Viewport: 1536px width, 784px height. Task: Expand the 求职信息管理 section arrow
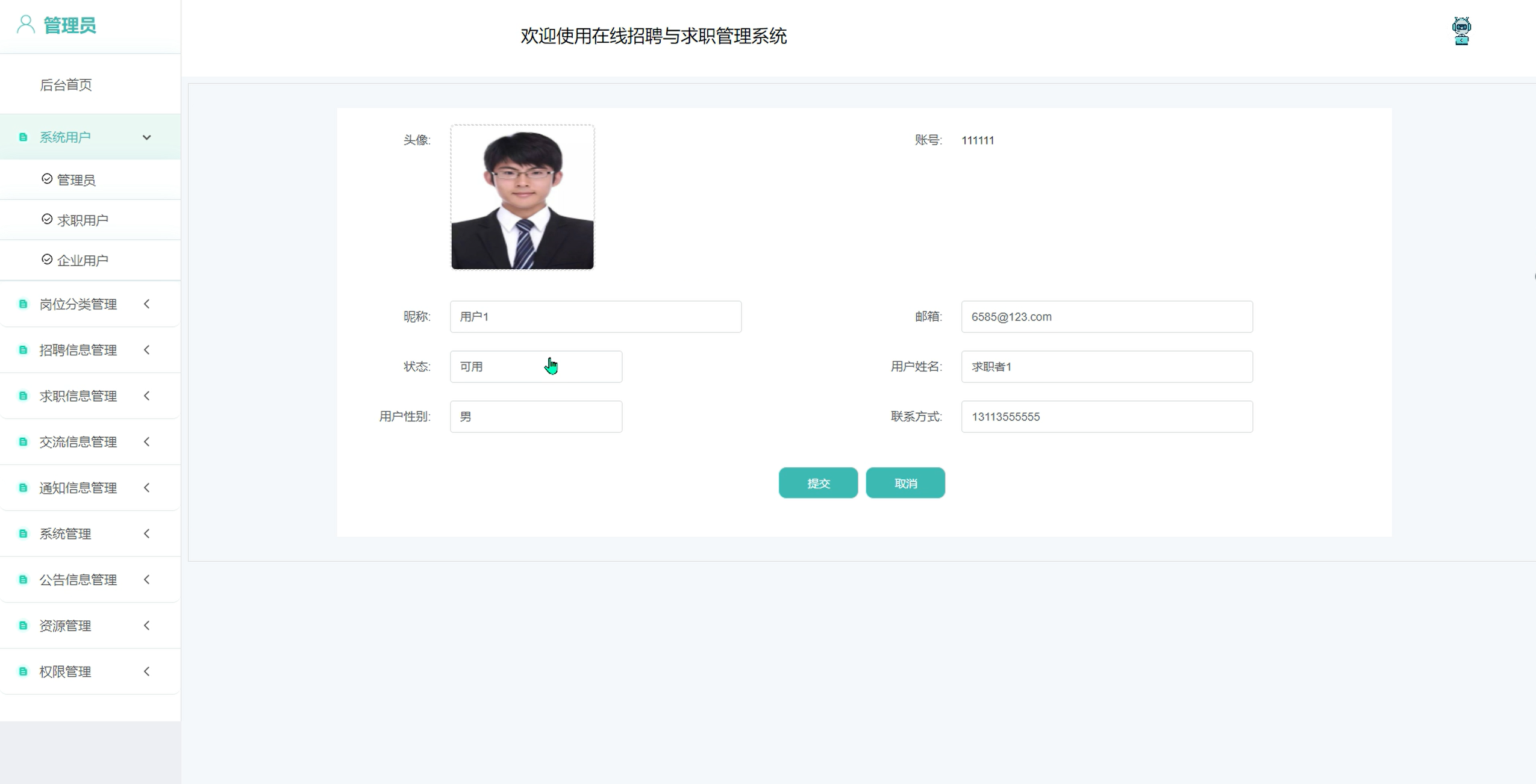pyautogui.click(x=146, y=396)
